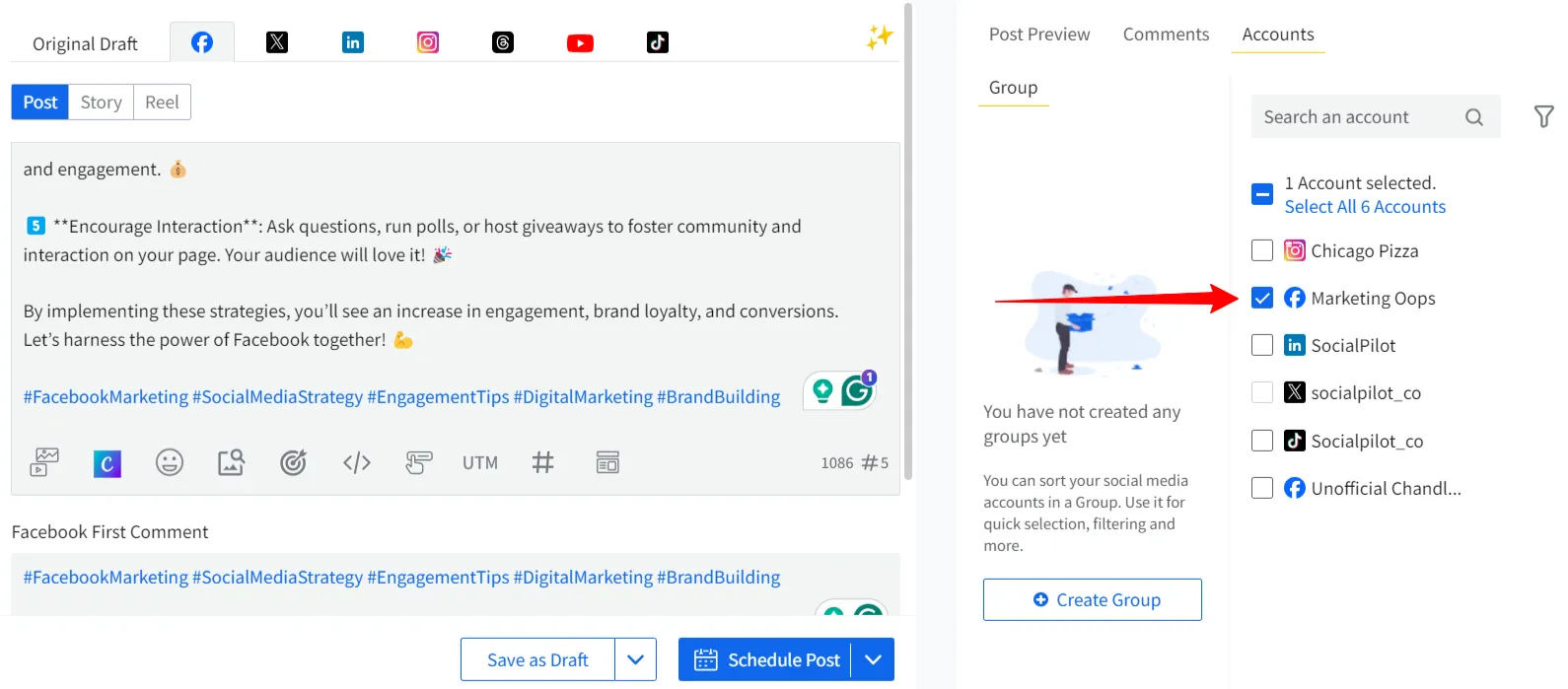Open the emoji picker
Image resolution: width=1568 pixels, height=689 pixels.
click(x=170, y=461)
